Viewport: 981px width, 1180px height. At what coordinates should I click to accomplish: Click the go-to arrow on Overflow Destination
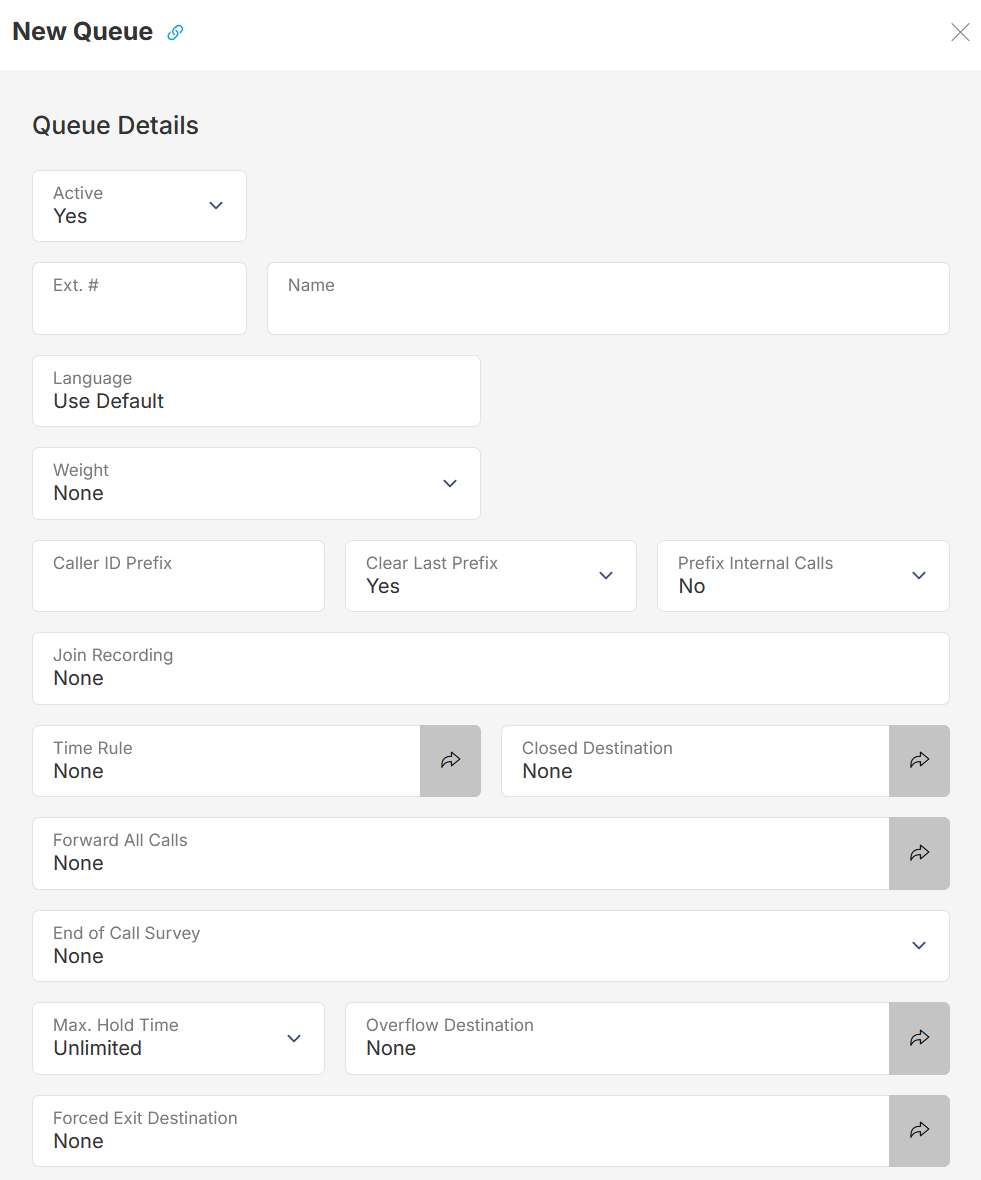[x=919, y=1038]
